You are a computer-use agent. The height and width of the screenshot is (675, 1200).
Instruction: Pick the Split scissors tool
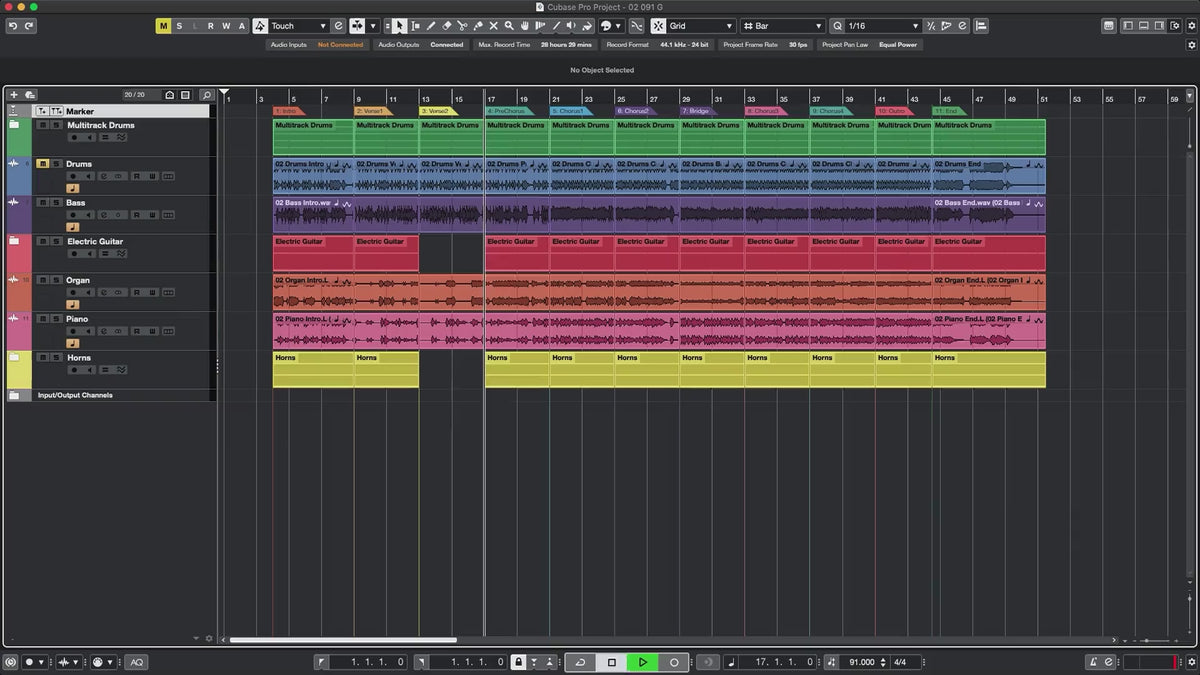tap(462, 26)
